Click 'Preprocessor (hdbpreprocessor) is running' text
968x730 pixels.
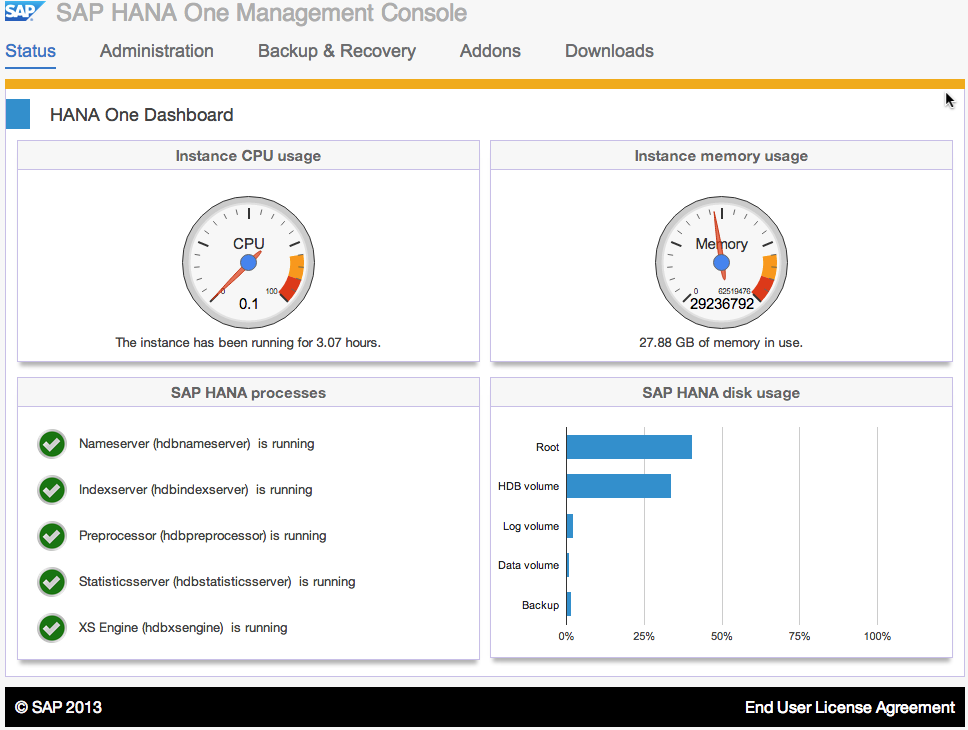(x=202, y=535)
